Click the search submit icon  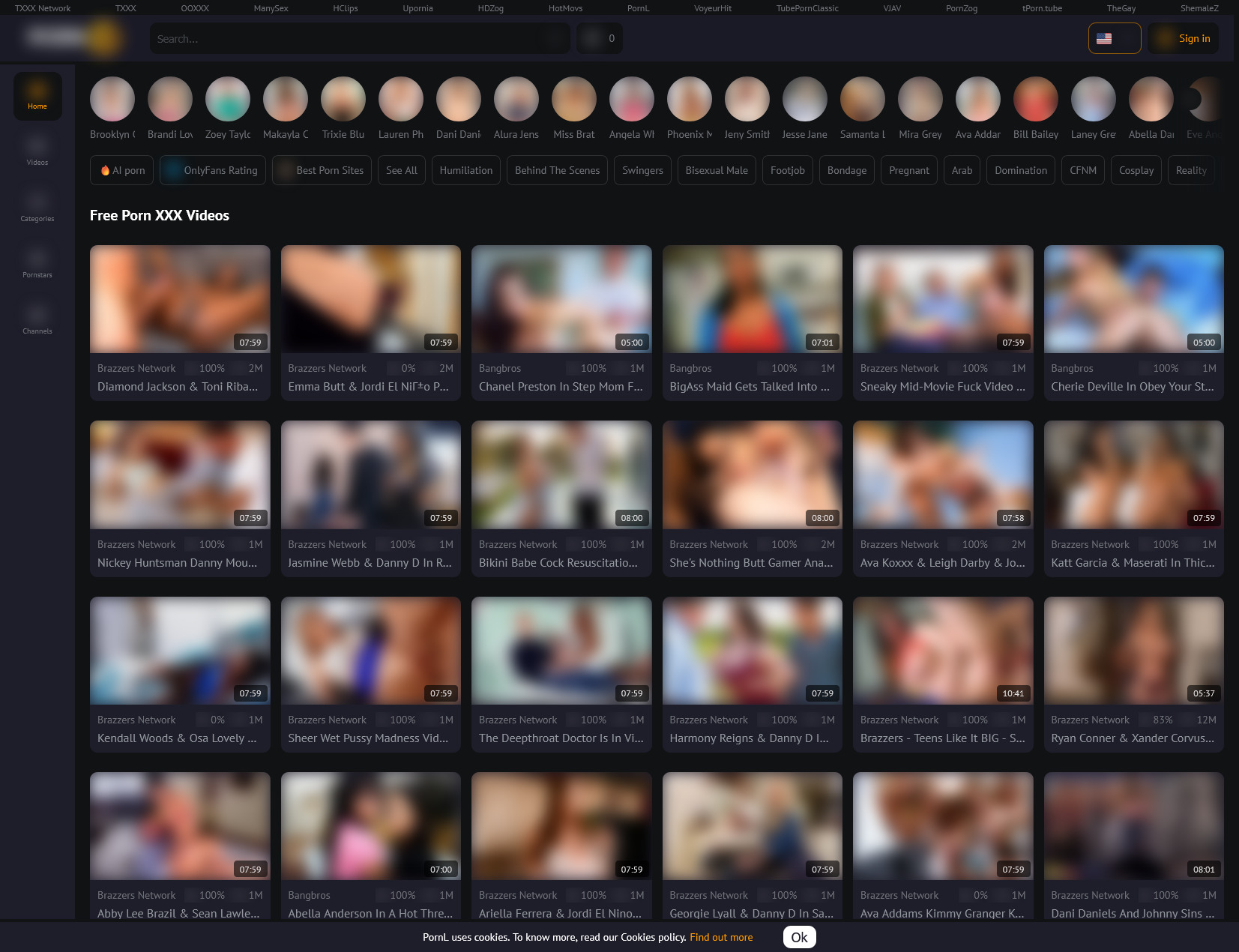coord(554,38)
